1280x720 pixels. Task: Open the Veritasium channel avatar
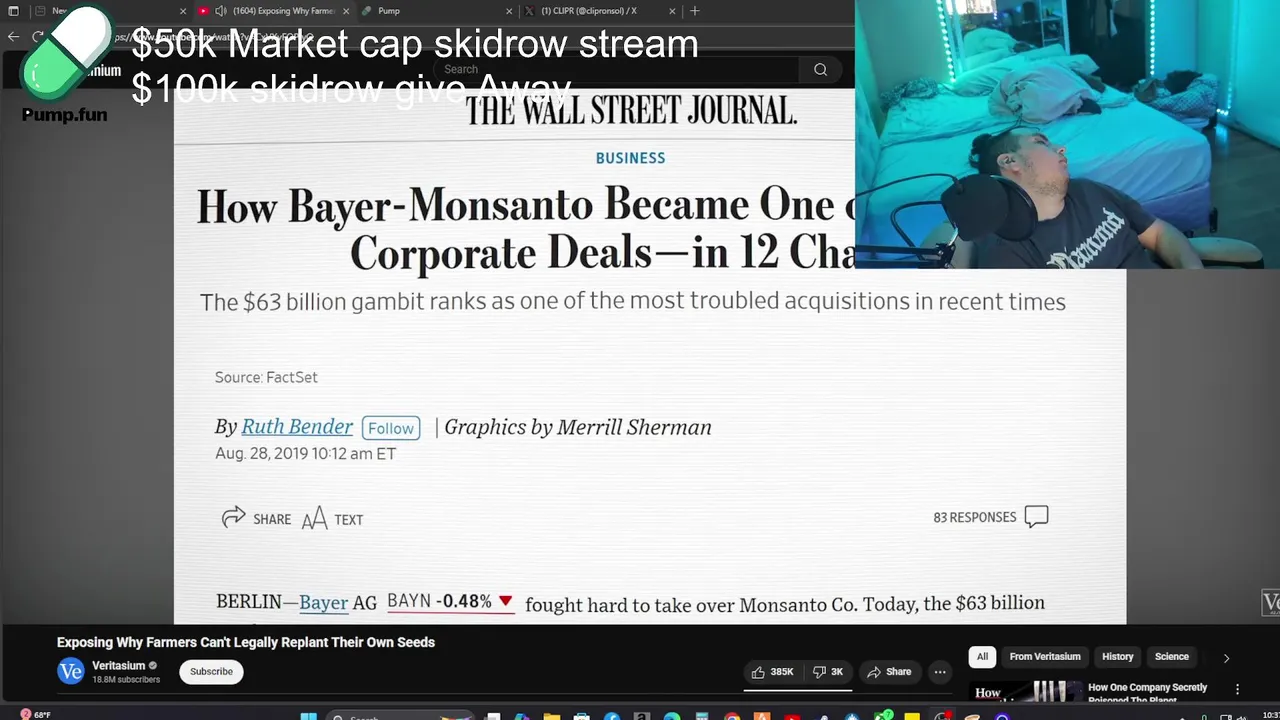coord(70,671)
